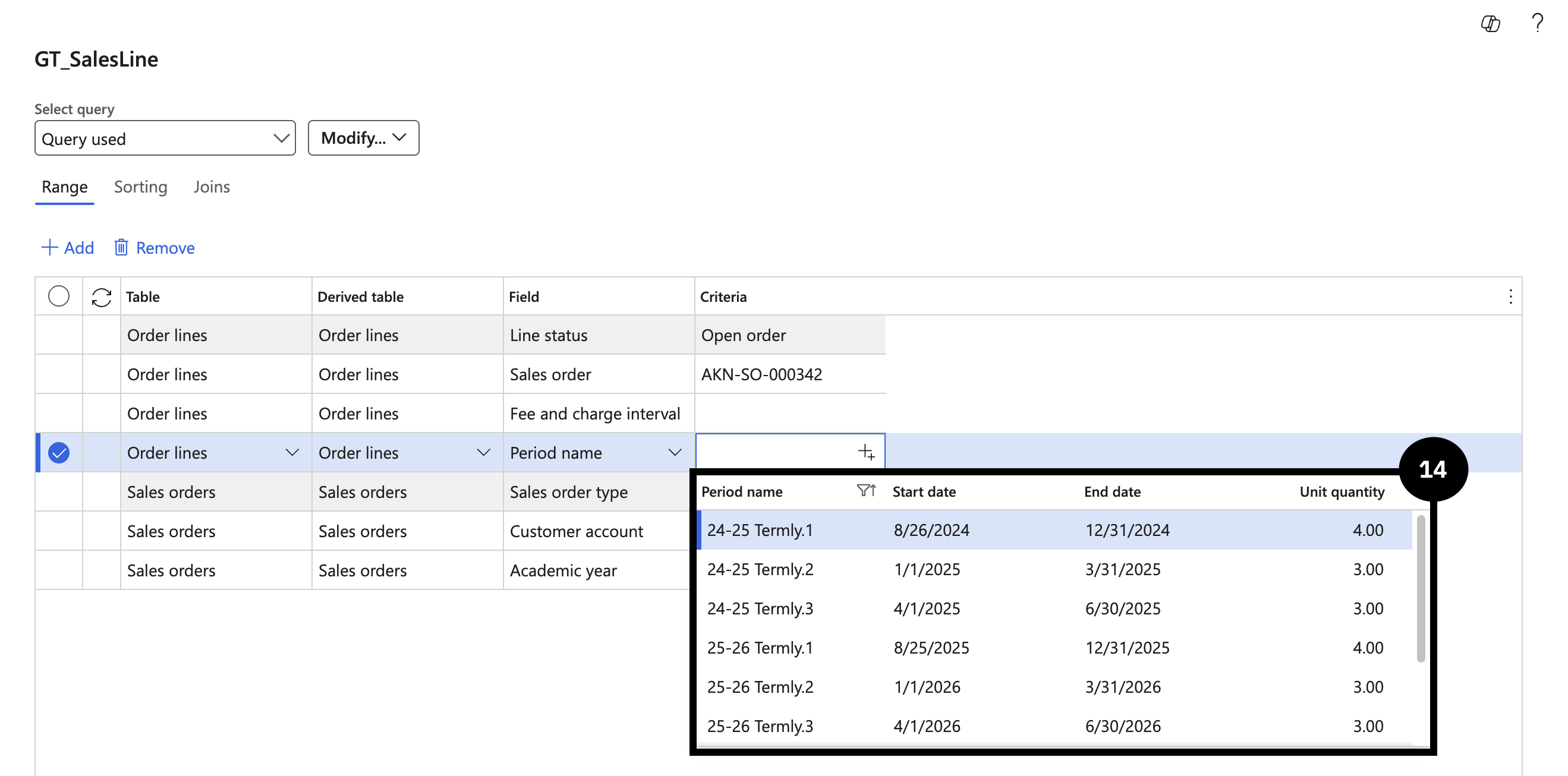Screen dimensions: 1568x776
Task: Click 'Order lines' table cell in Line status row
Action: [x=216, y=335]
